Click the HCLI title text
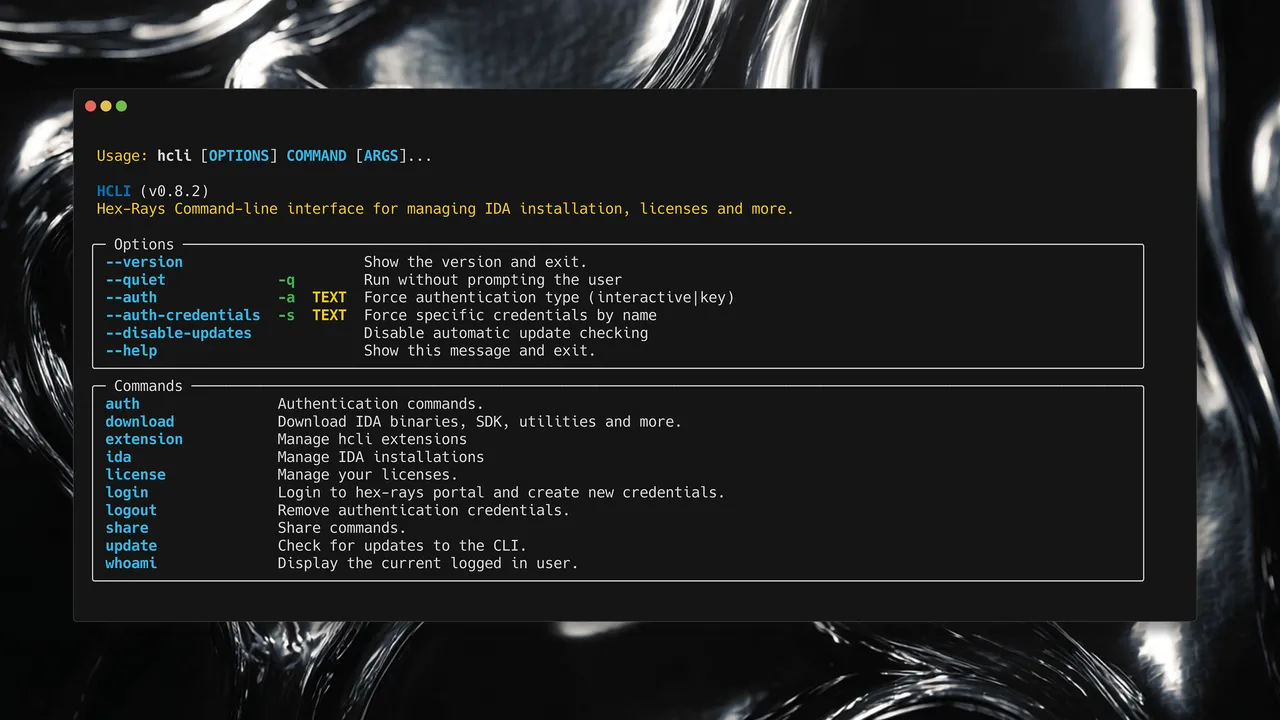 point(114,191)
